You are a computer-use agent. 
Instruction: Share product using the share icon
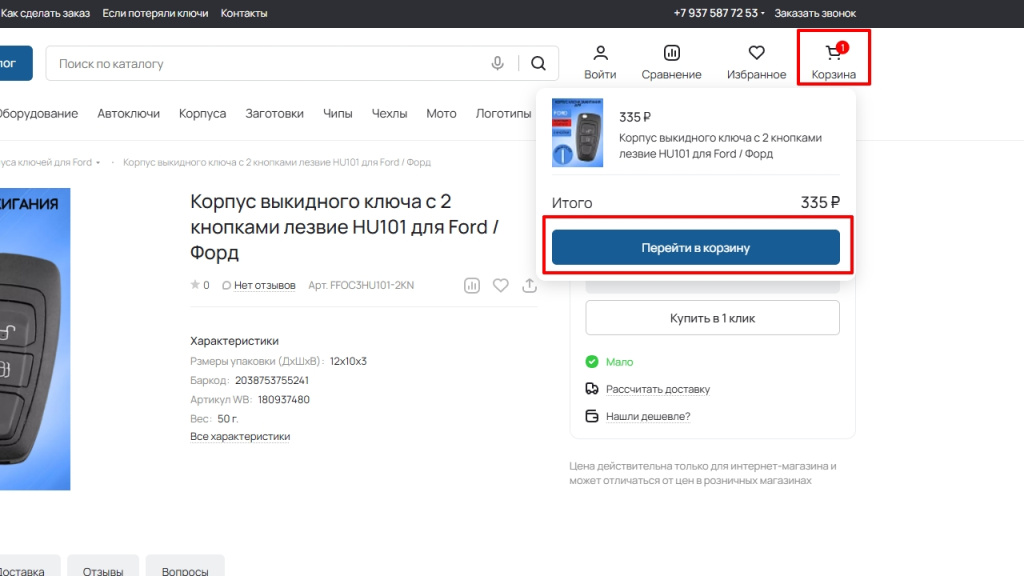529,285
